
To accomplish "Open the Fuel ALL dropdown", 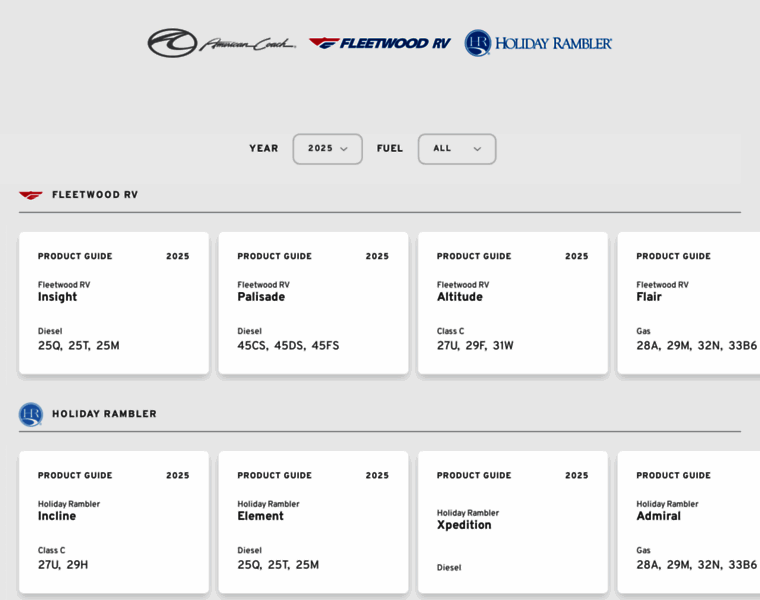I will 456,149.
